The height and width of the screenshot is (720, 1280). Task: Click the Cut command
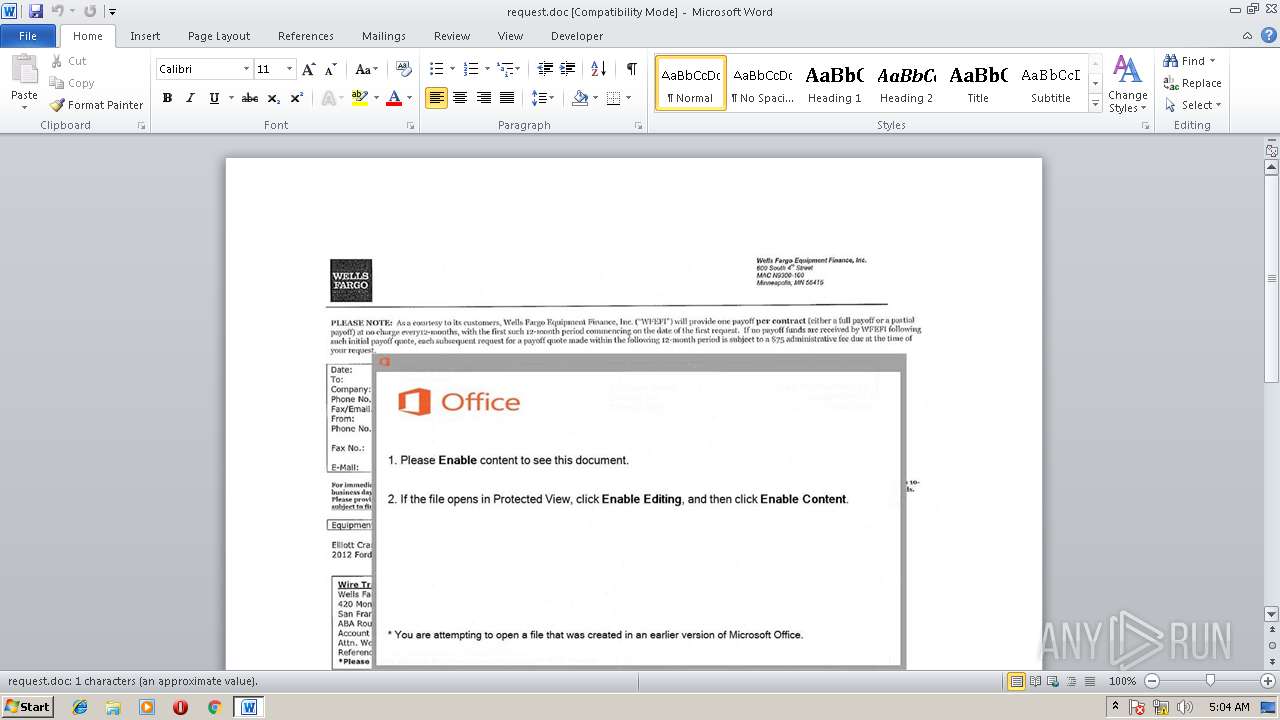(x=68, y=61)
